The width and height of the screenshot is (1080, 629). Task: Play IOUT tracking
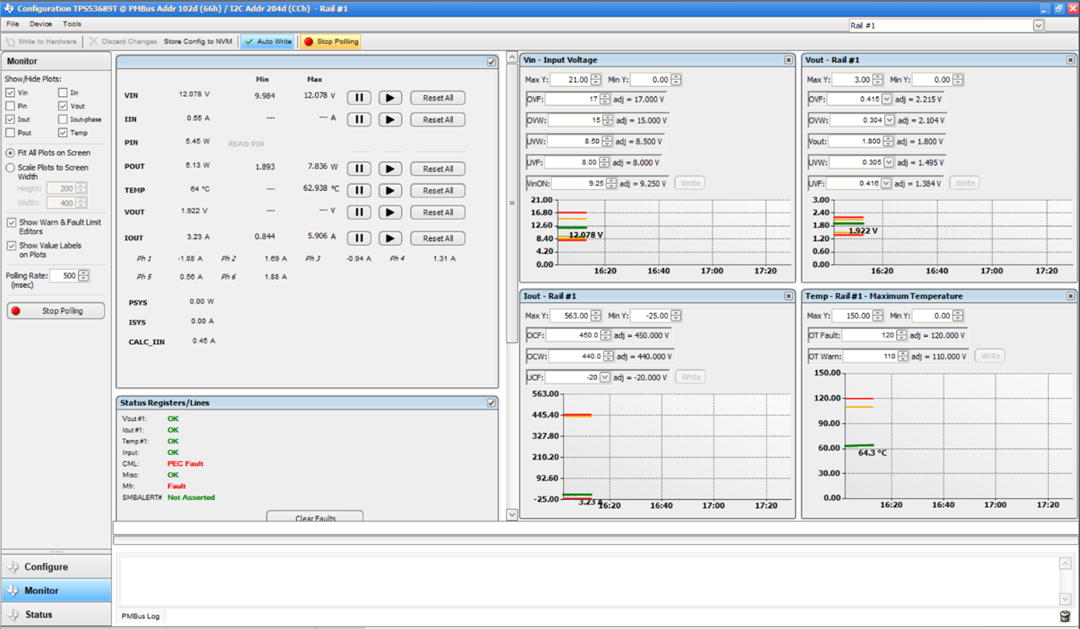(x=390, y=238)
